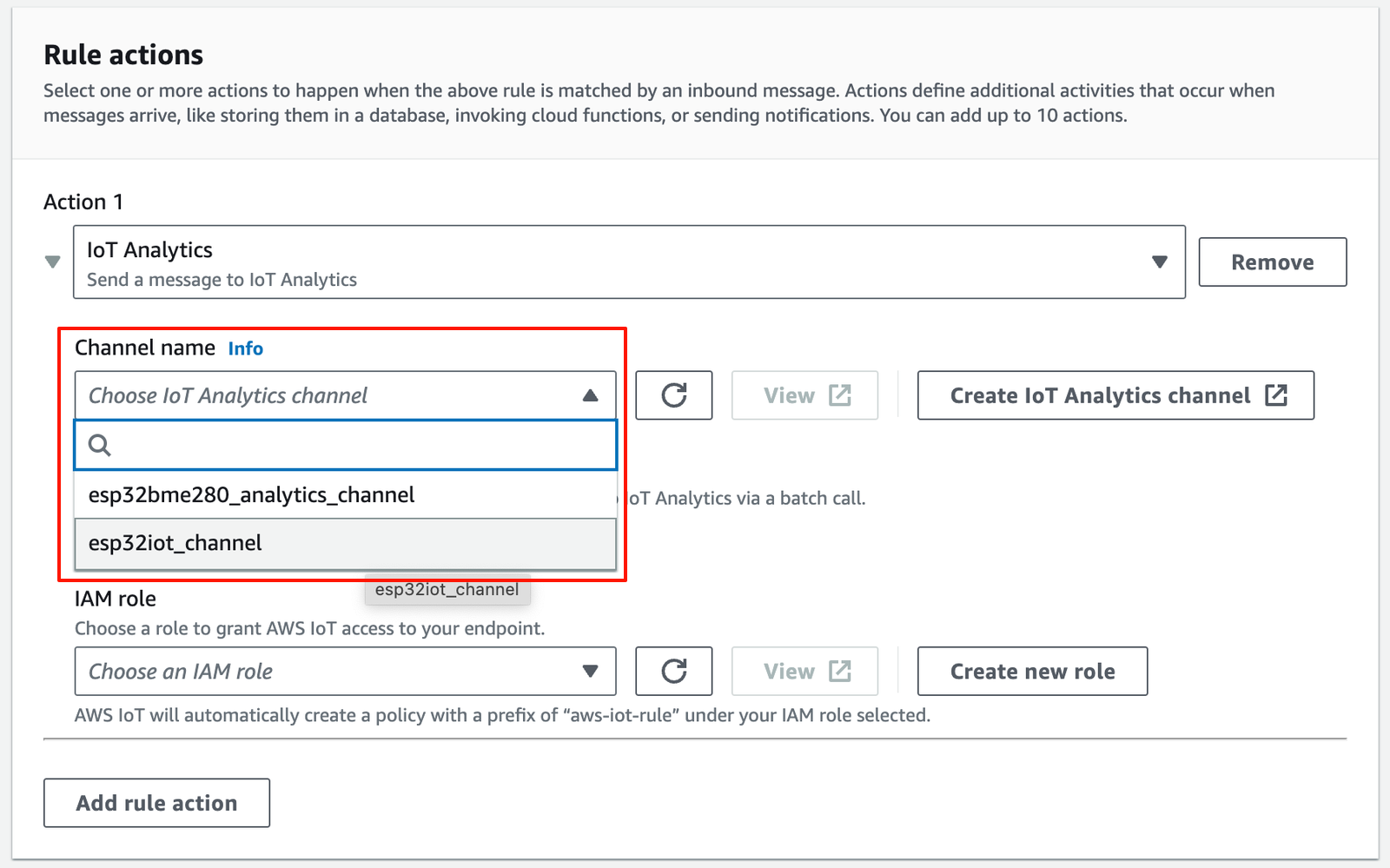
Task: Refresh the IoT Analytics channel list
Action: pyautogui.click(x=673, y=395)
